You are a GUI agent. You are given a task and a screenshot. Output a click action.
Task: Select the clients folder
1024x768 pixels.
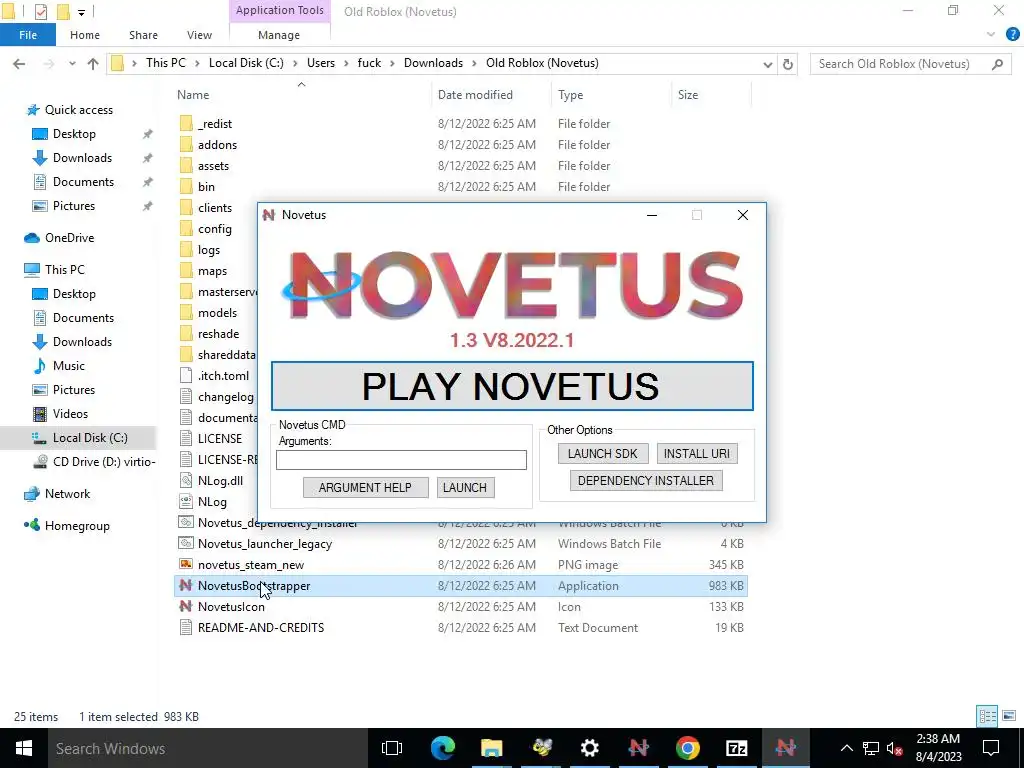(x=215, y=208)
